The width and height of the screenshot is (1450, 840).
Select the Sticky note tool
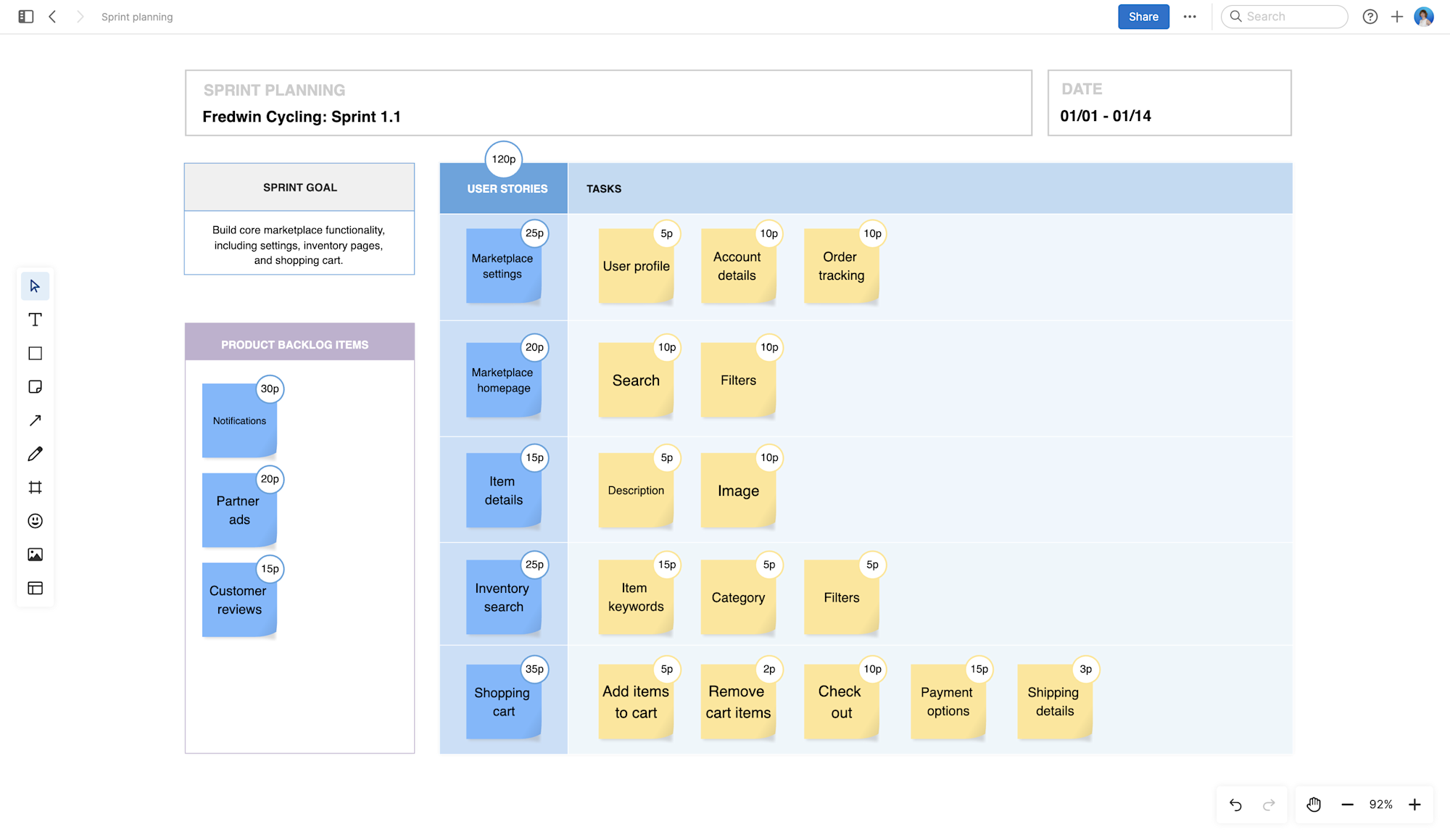coord(35,387)
